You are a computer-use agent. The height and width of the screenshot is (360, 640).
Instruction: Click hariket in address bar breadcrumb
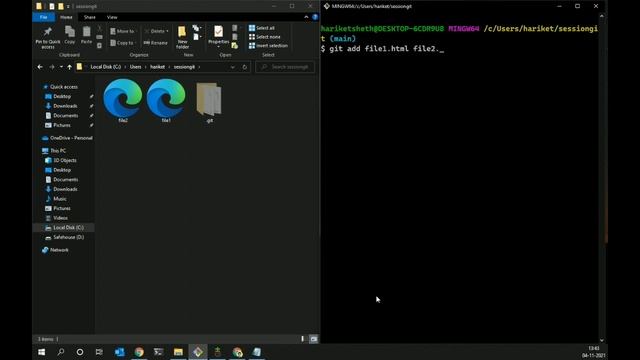tap(158, 67)
